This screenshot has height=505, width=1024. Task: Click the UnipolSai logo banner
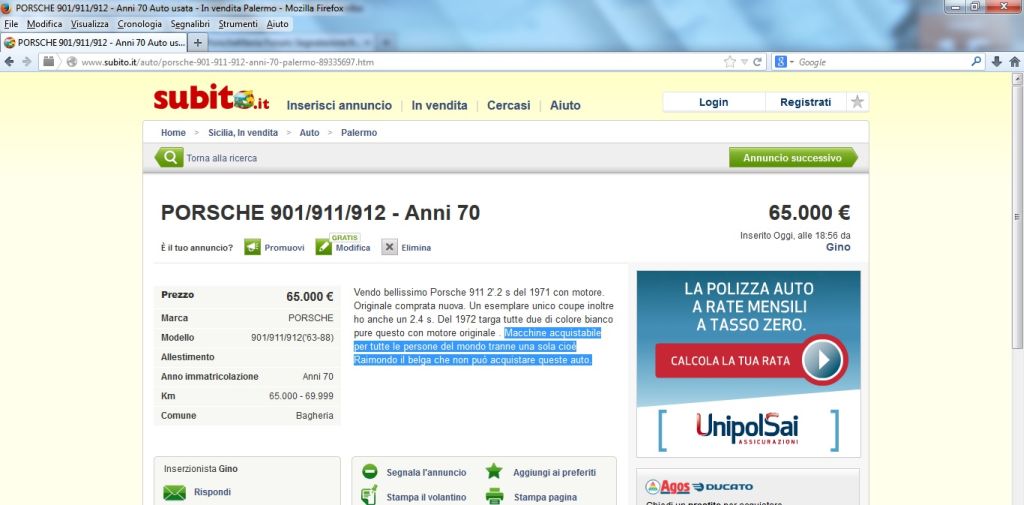[748, 430]
